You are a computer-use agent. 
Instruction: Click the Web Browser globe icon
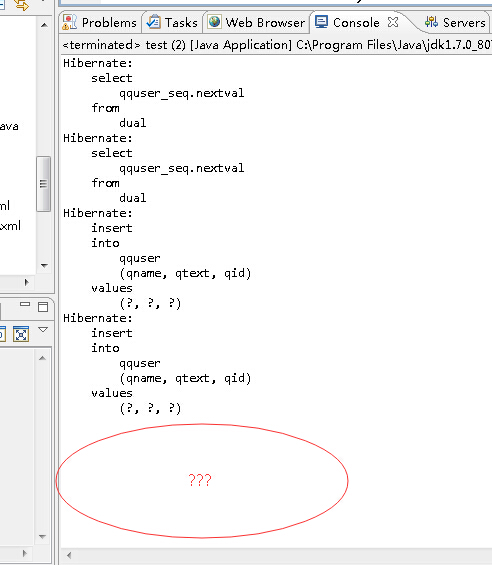(214, 22)
